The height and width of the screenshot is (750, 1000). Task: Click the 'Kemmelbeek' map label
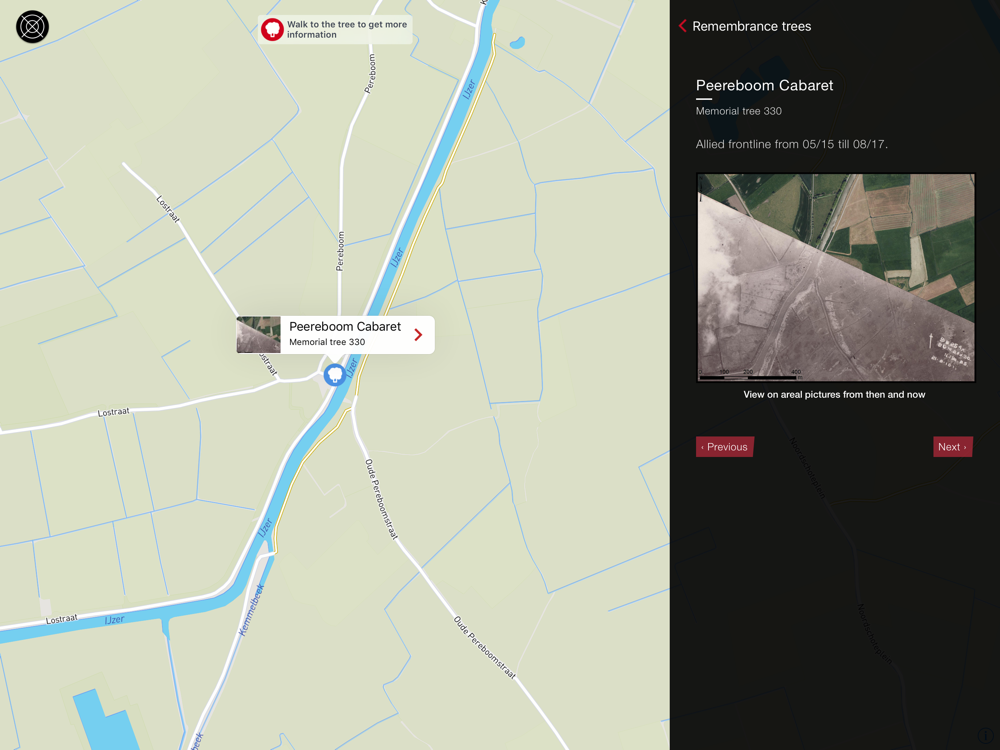pyautogui.click(x=251, y=610)
